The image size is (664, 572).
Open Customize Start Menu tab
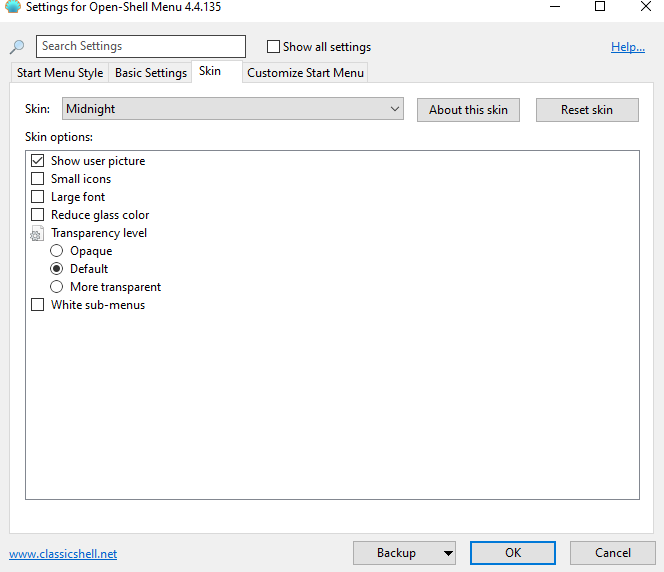(305, 73)
